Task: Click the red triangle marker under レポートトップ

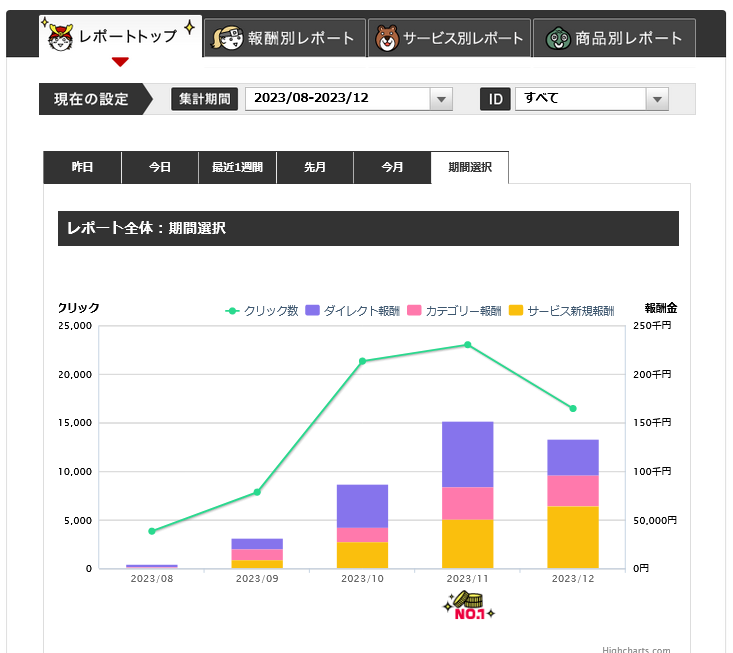Action: (x=120, y=62)
